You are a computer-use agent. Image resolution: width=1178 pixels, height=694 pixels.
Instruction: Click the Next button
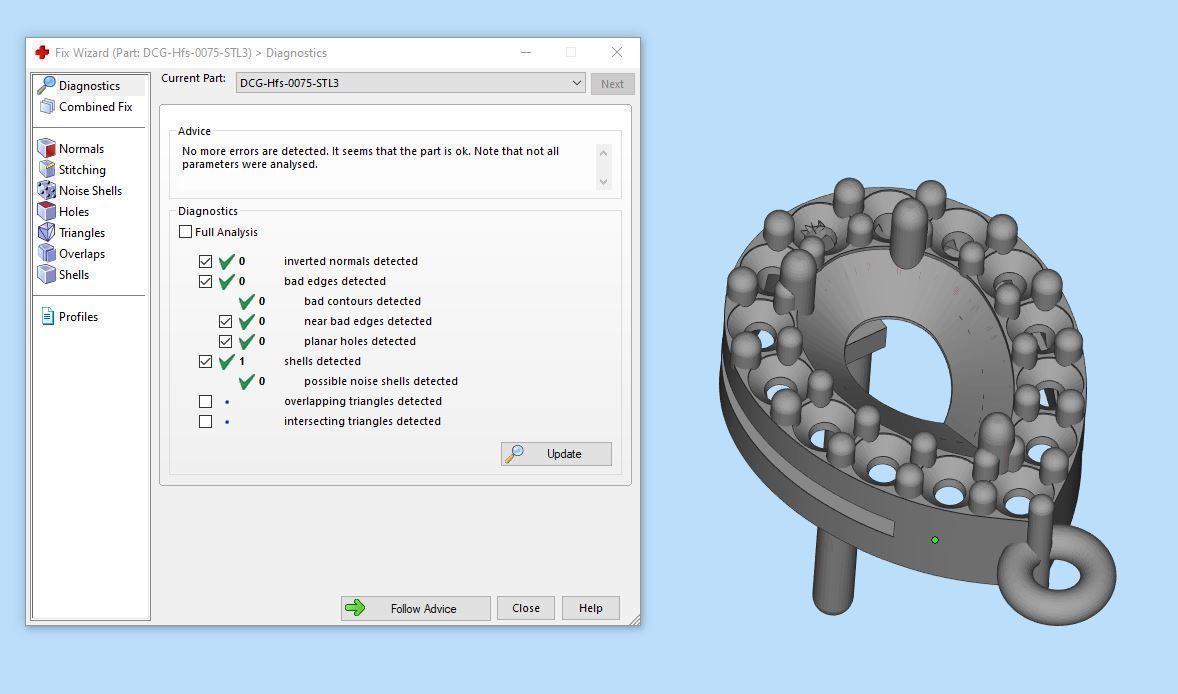pos(612,84)
